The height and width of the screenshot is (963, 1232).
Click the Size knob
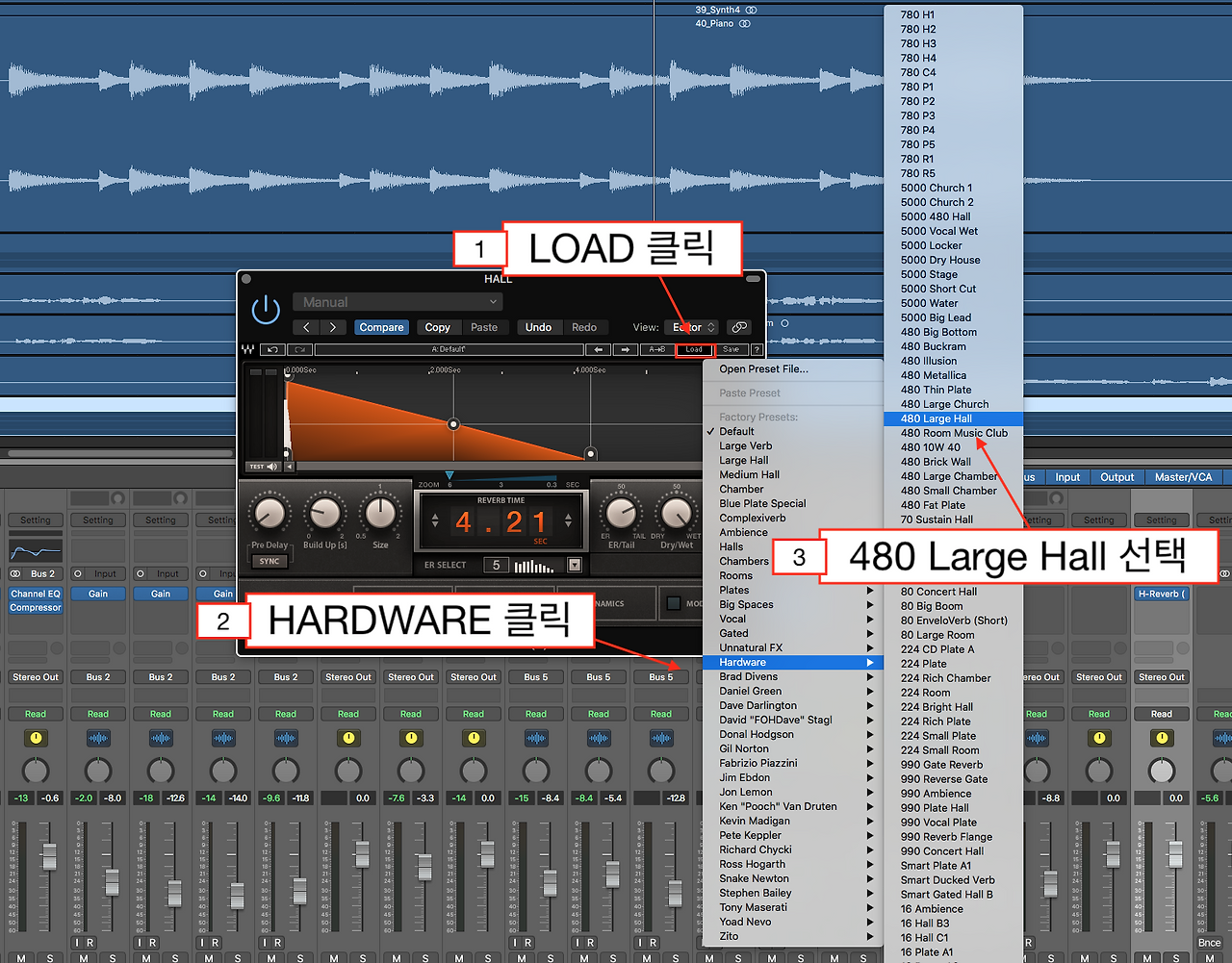(381, 514)
